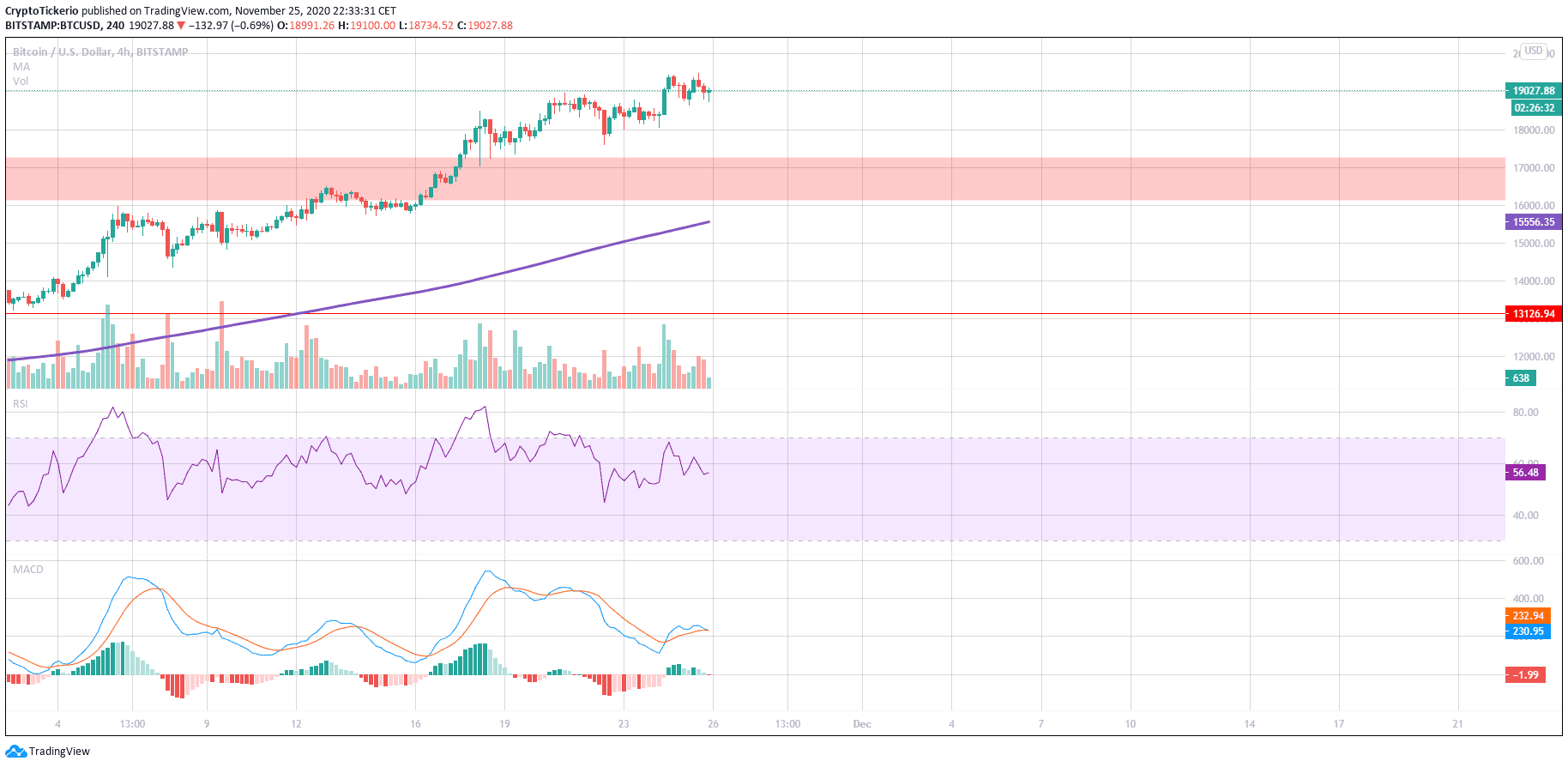Click the red horizontal line price label 13126.94

tap(1534, 314)
